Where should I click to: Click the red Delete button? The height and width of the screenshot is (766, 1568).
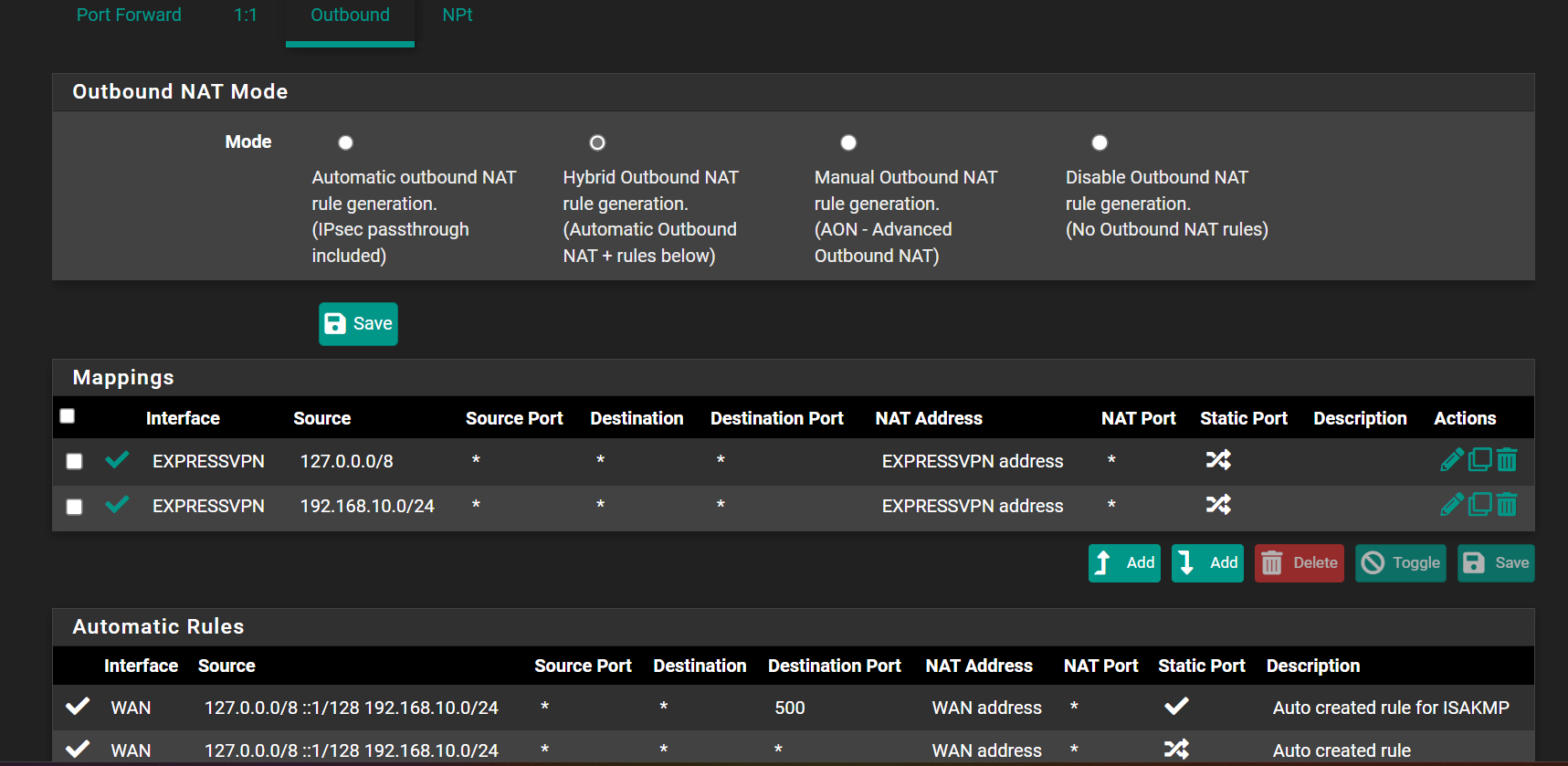pos(1299,562)
